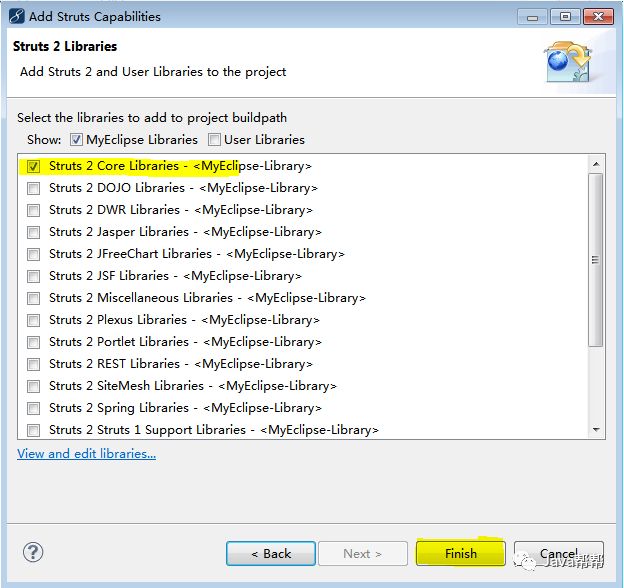Close the dialog with the red X
Viewport: 624px width, 588px height.
598,17
